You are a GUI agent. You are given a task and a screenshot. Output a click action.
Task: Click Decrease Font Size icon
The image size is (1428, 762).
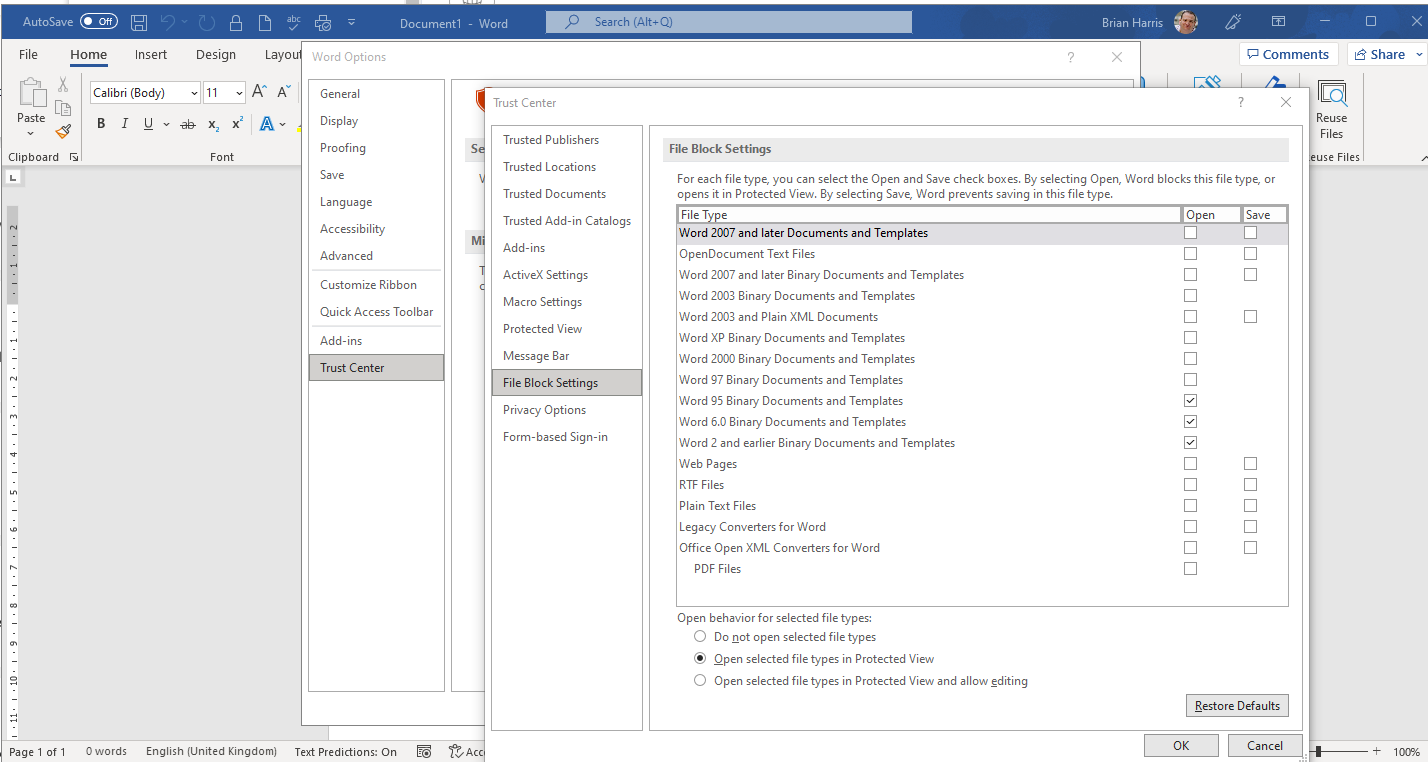(x=283, y=92)
